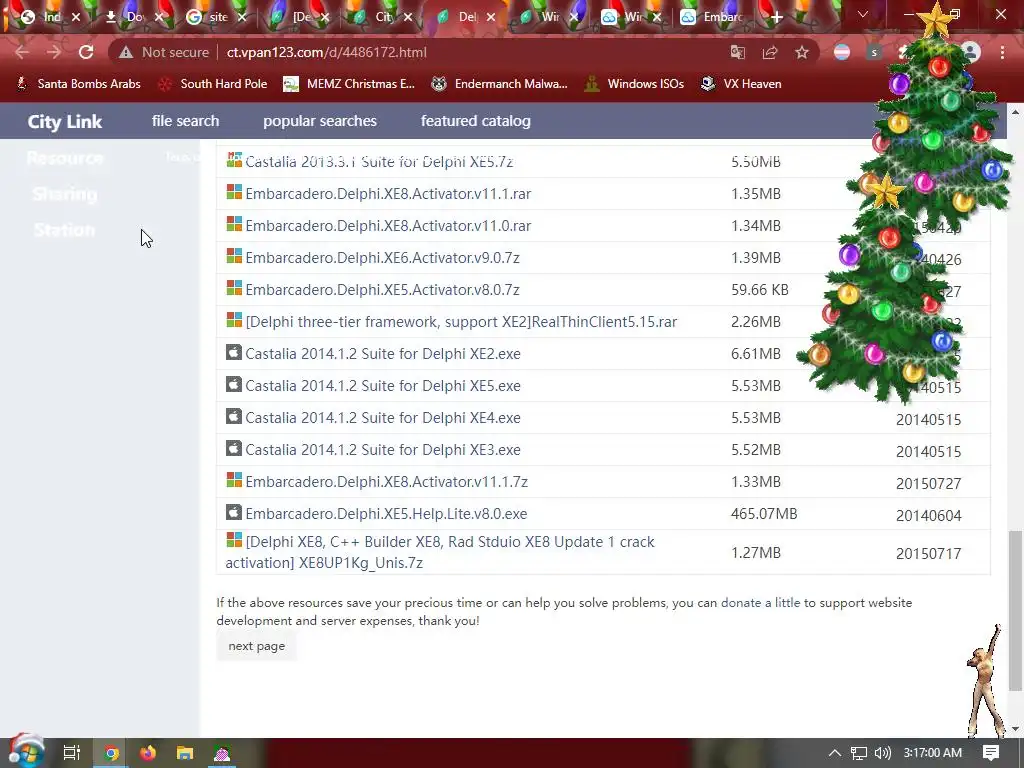Go forward with the browser forward arrow
This screenshot has height=768, width=1024.
54,52
